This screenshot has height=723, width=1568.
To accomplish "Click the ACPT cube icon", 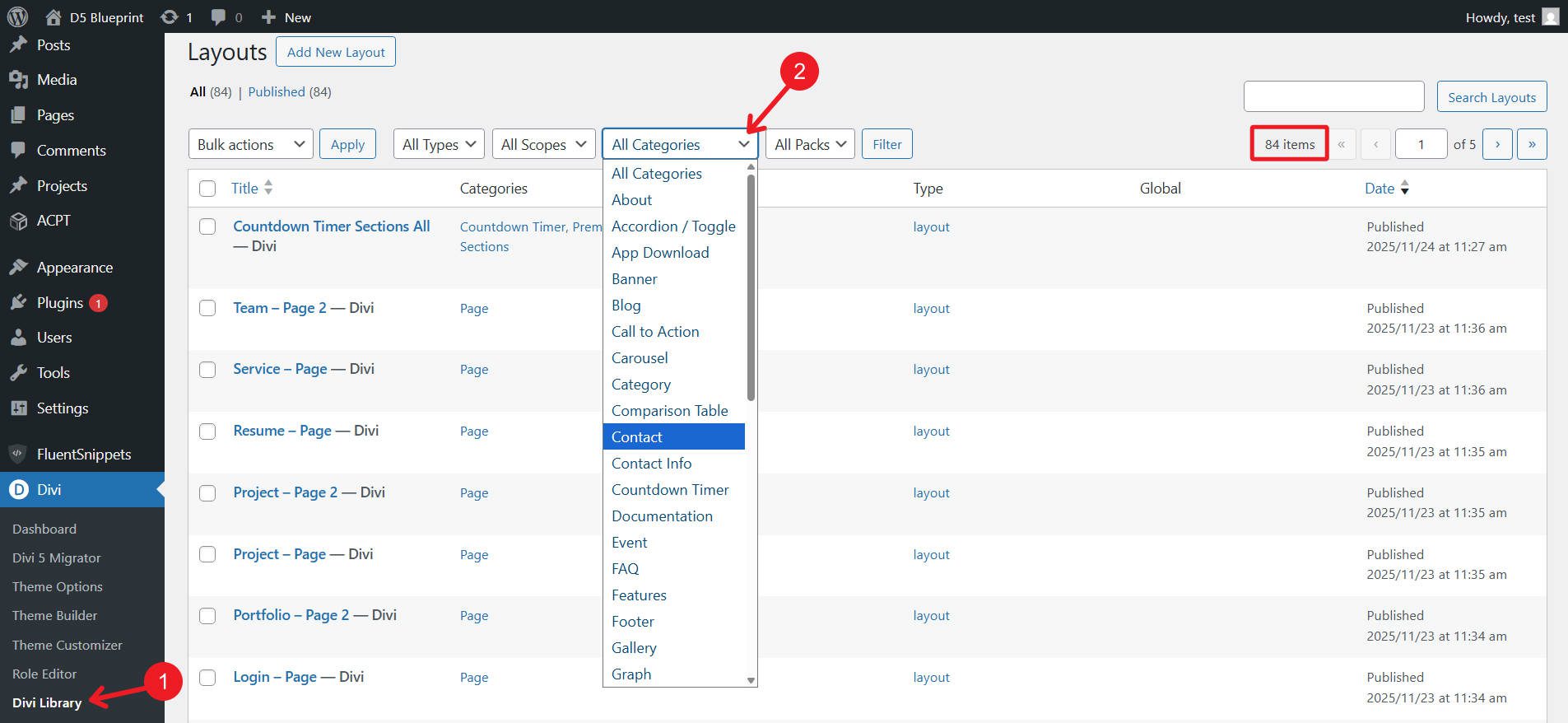I will 18,221.
